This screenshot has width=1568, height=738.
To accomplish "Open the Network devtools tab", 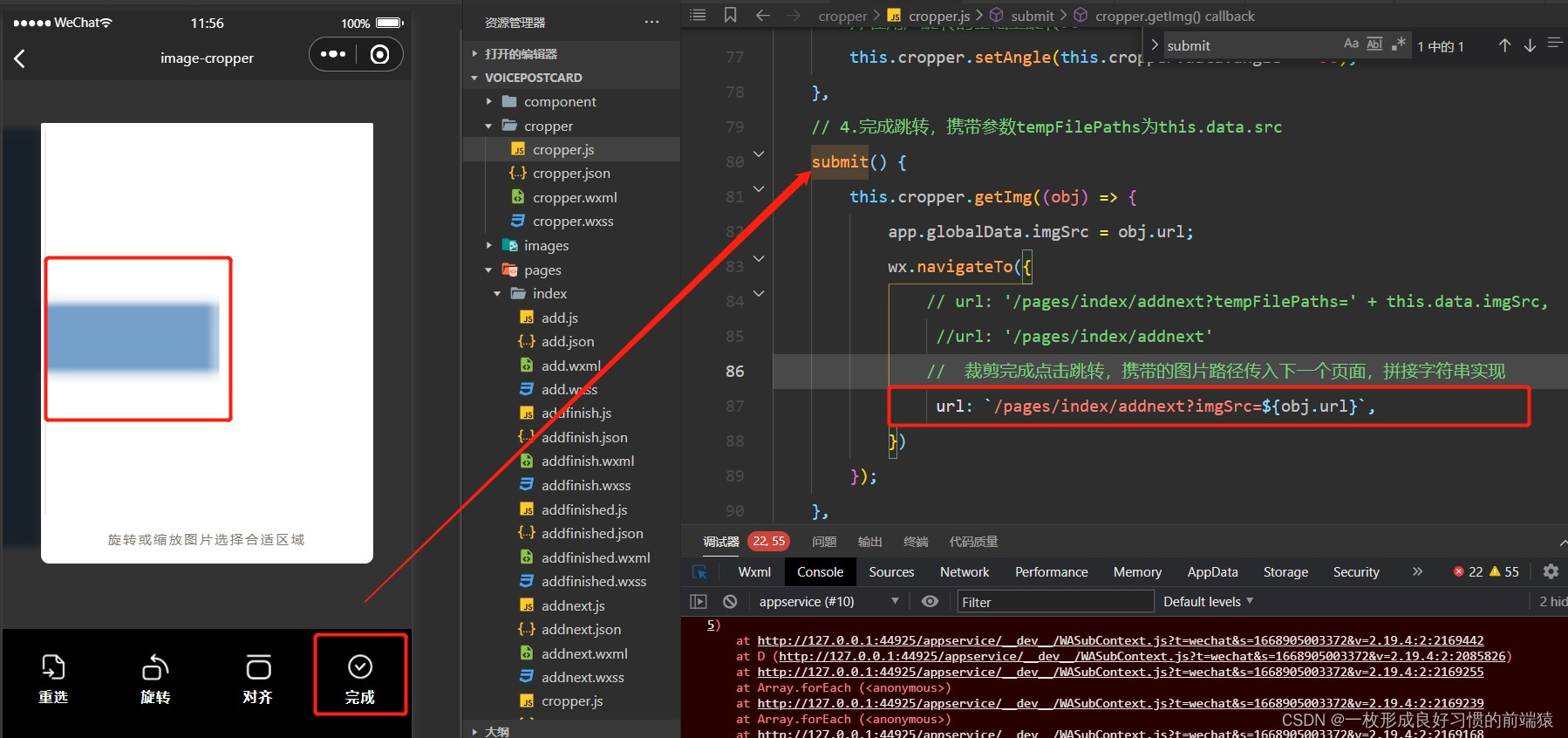I will coord(965,572).
